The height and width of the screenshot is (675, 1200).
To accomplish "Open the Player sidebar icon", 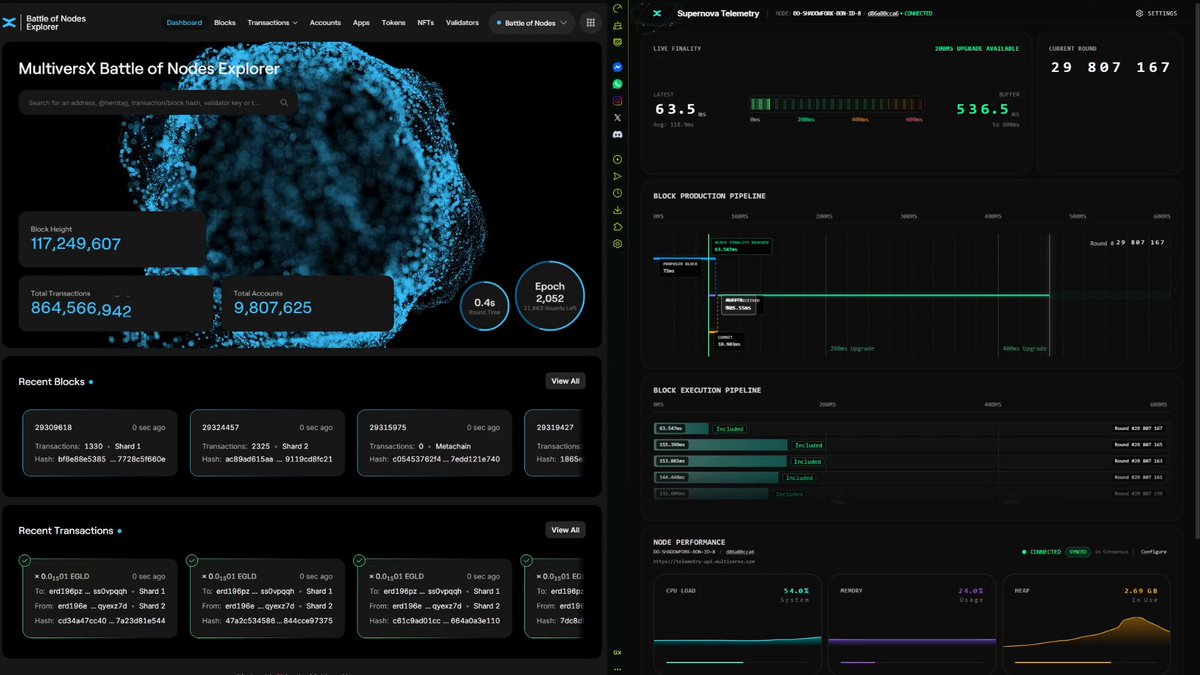I will click(618, 159).
